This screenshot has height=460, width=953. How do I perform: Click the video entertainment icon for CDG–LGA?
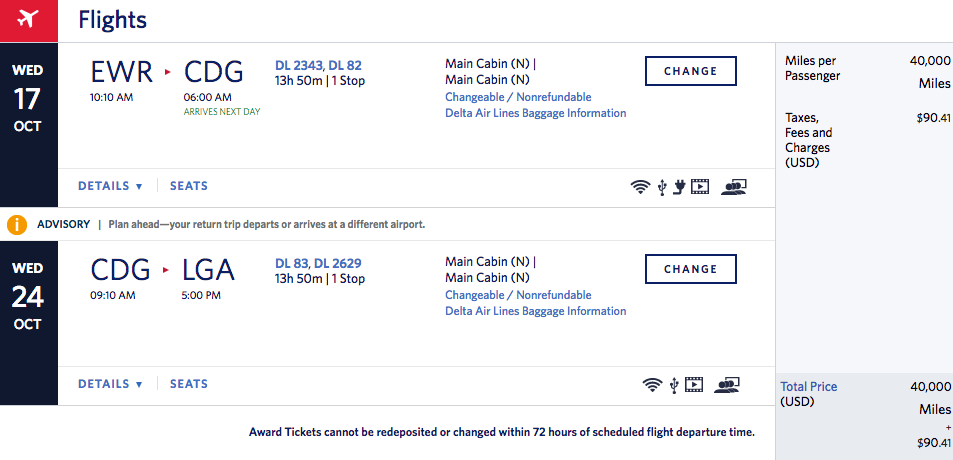pos(695,384)
